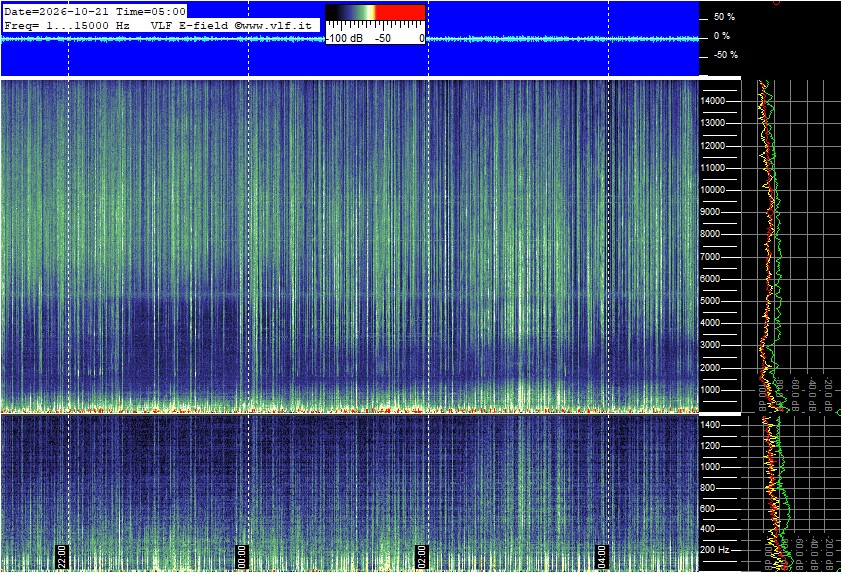Screen dimensions: 842x573
Task: Click the 12000 frequency axis label
Action: (x=712, y=146)
